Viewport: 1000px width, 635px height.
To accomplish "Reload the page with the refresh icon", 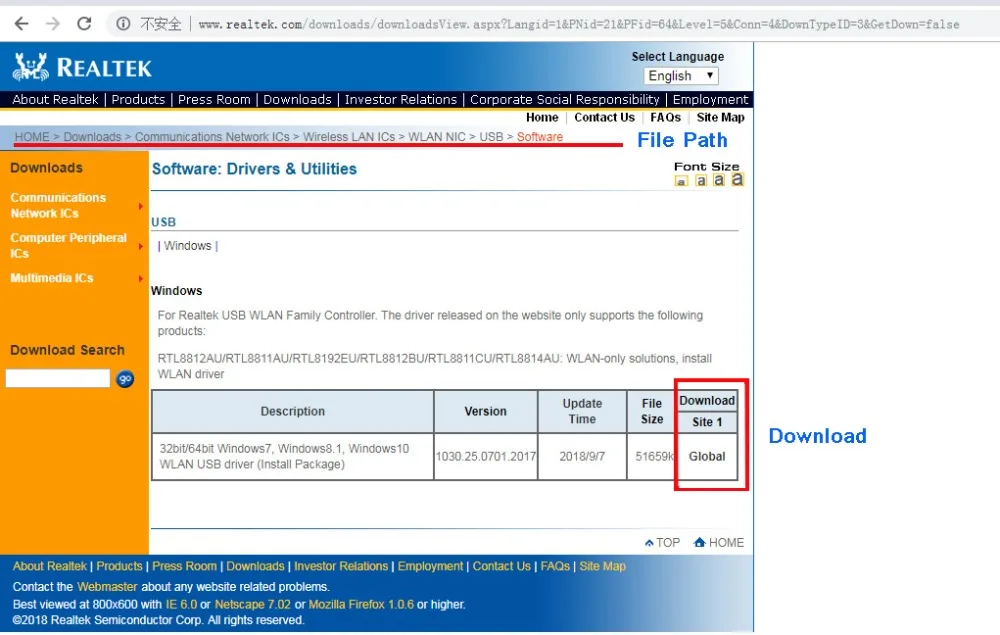I will [84, 24].
